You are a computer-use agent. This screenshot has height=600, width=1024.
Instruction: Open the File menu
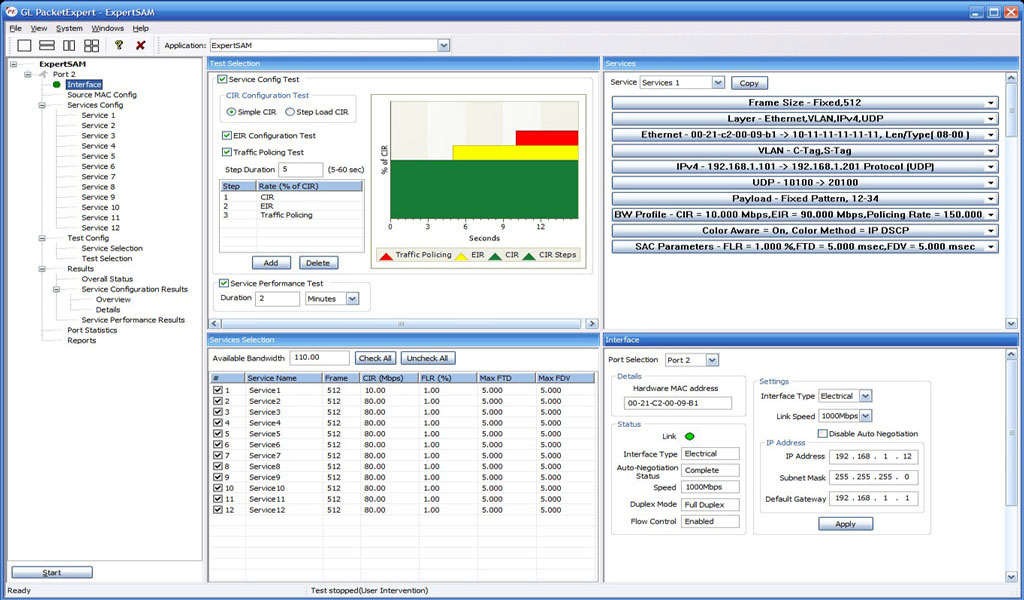point(16,28)
